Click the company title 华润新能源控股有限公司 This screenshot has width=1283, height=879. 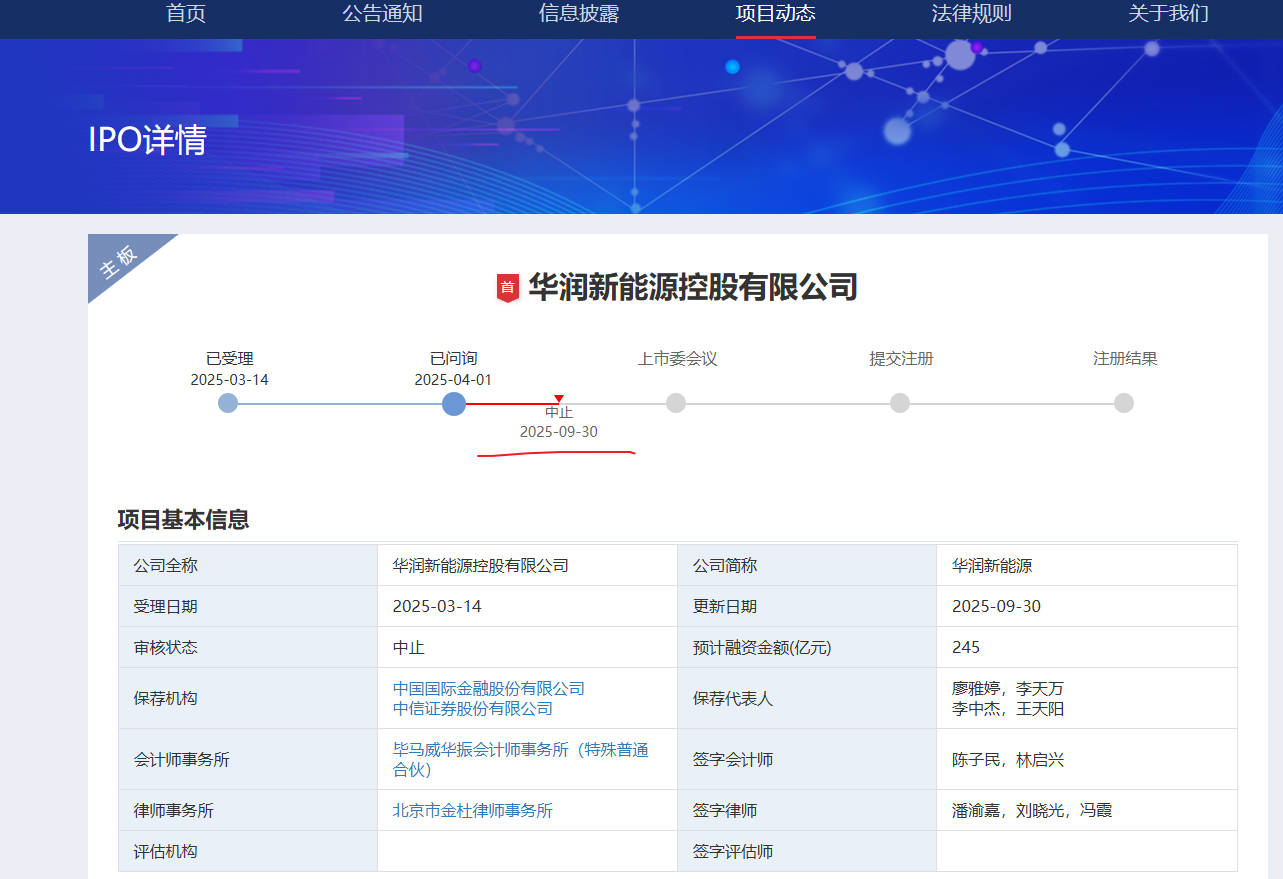coord(693,288)
